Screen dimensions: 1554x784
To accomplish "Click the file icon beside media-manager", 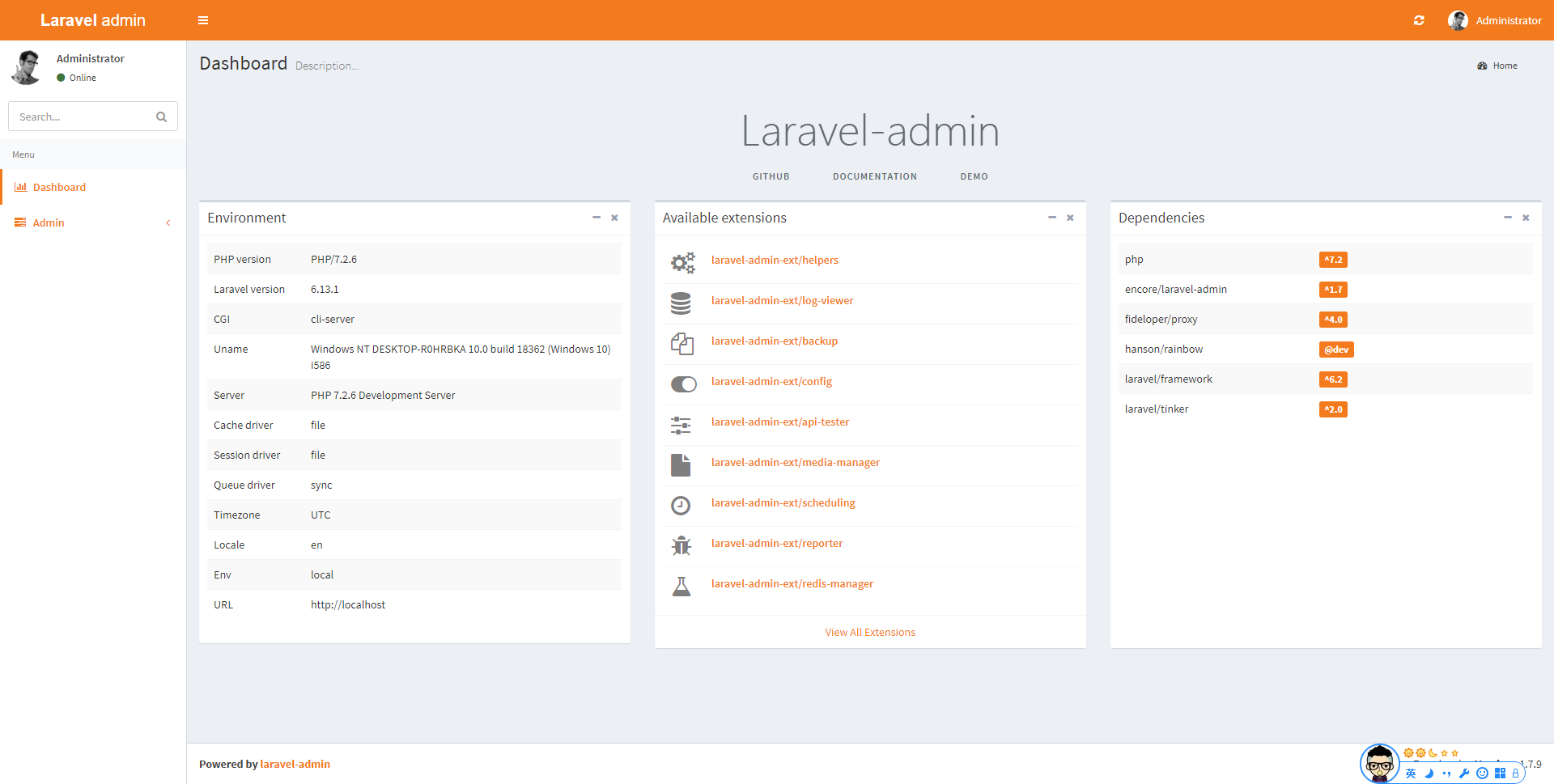I will point(681,465).
